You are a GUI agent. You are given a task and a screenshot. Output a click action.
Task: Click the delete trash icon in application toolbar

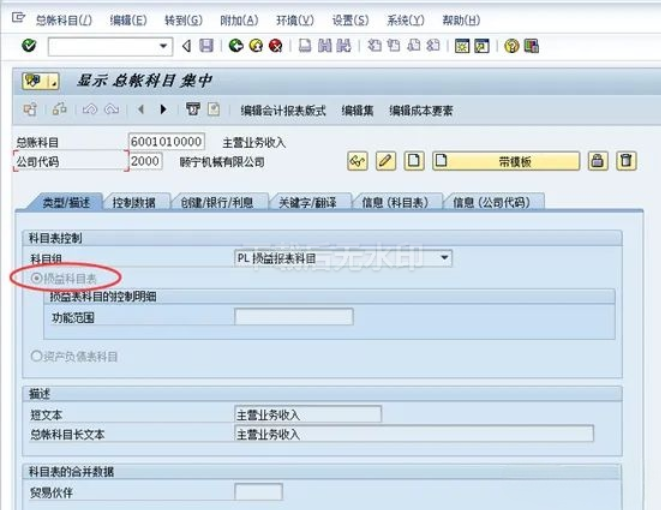193,110
